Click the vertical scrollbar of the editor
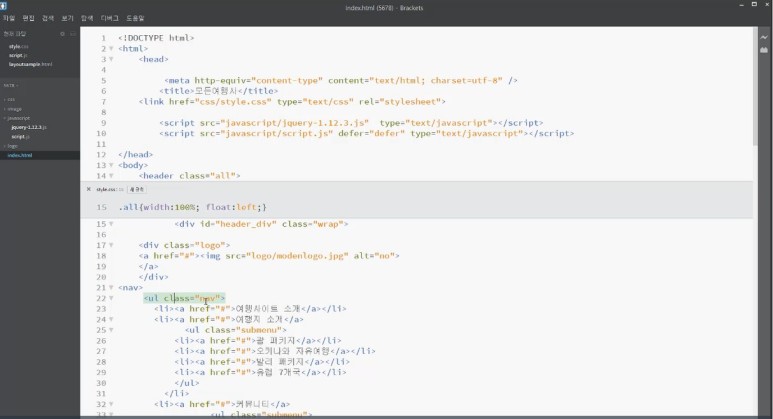The image size is (773, 419). (x=755, y=86)
